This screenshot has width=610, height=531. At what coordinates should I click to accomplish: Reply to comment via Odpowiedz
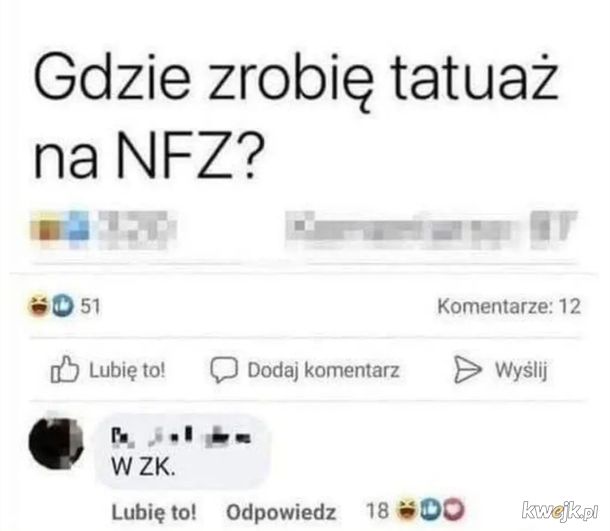[x=281, y=512]
